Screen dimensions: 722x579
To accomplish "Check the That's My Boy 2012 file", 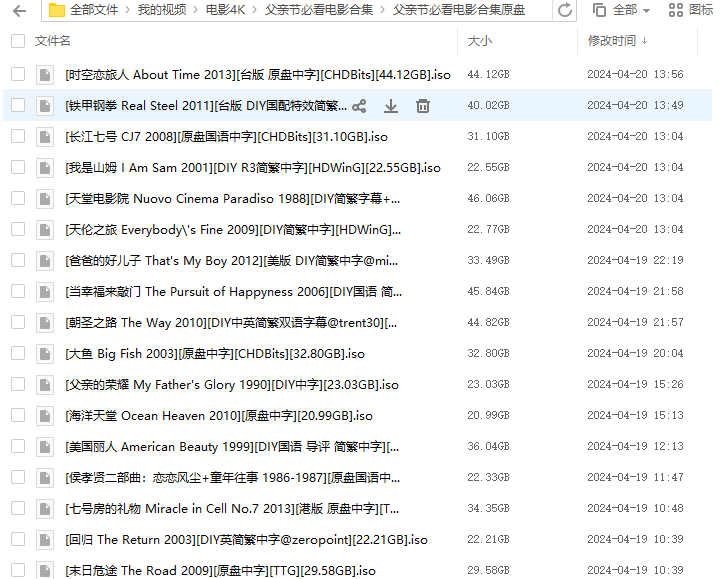I will click(x=18, y=260).
